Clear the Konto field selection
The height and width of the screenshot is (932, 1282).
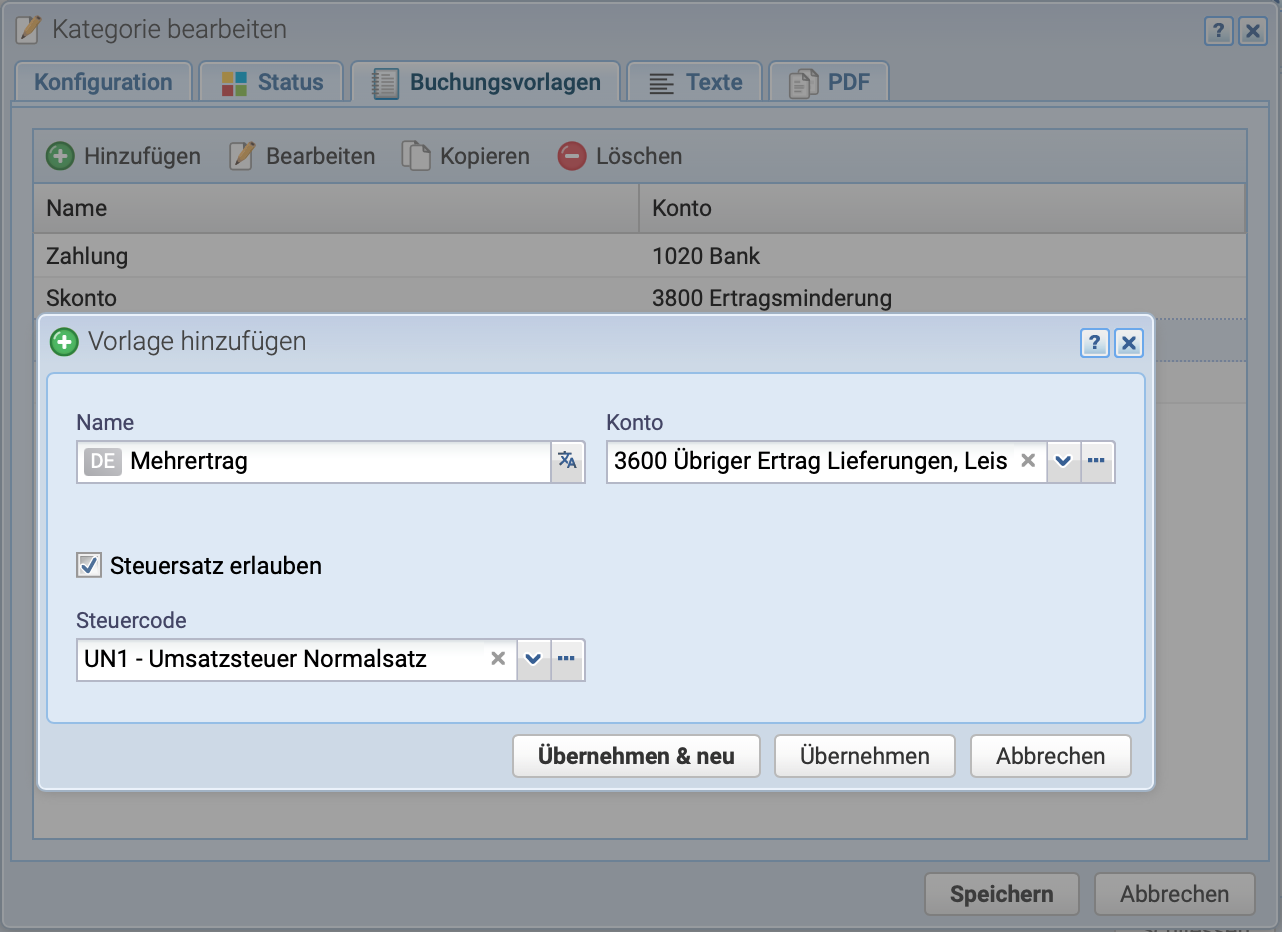pyautogui.click(x=1027, y=461)
